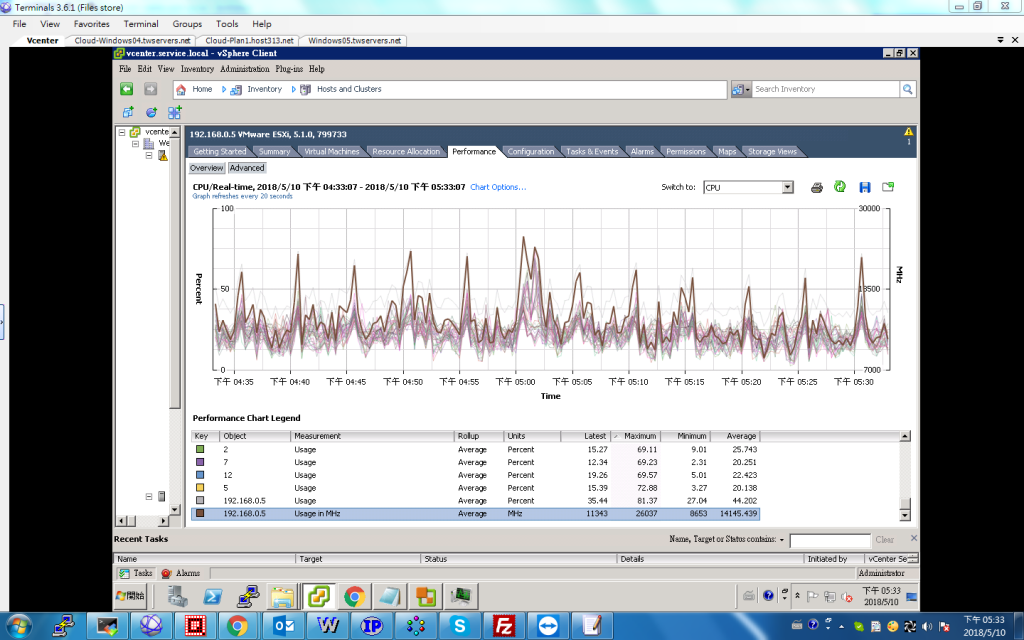The height and width of the screenshot is (640, 1024).
Task: Click the brown swatch for Usage in MHz
Action: click(200, 513)
